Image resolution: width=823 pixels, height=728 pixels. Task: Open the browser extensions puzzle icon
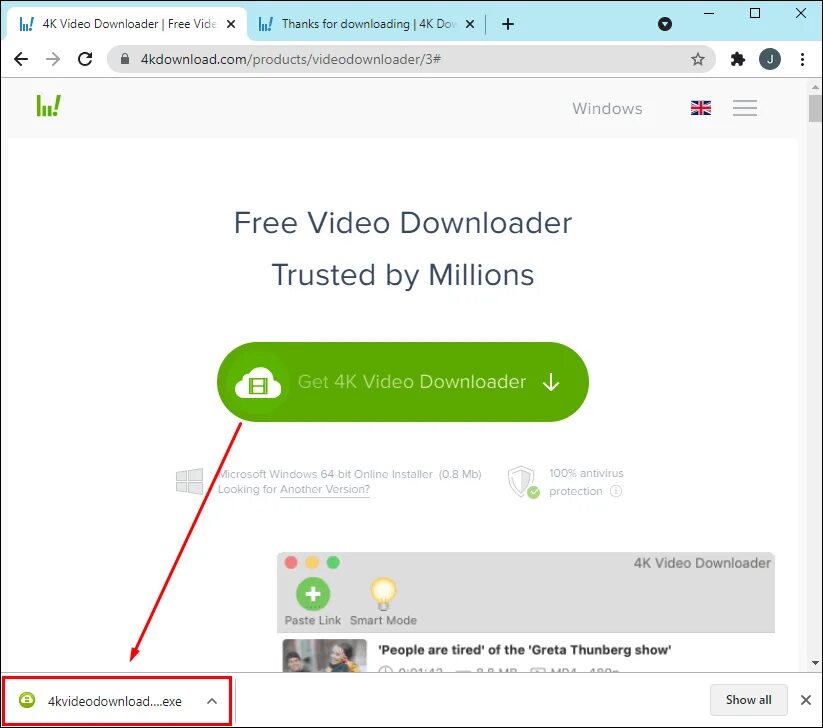click(x=737, y=59)
